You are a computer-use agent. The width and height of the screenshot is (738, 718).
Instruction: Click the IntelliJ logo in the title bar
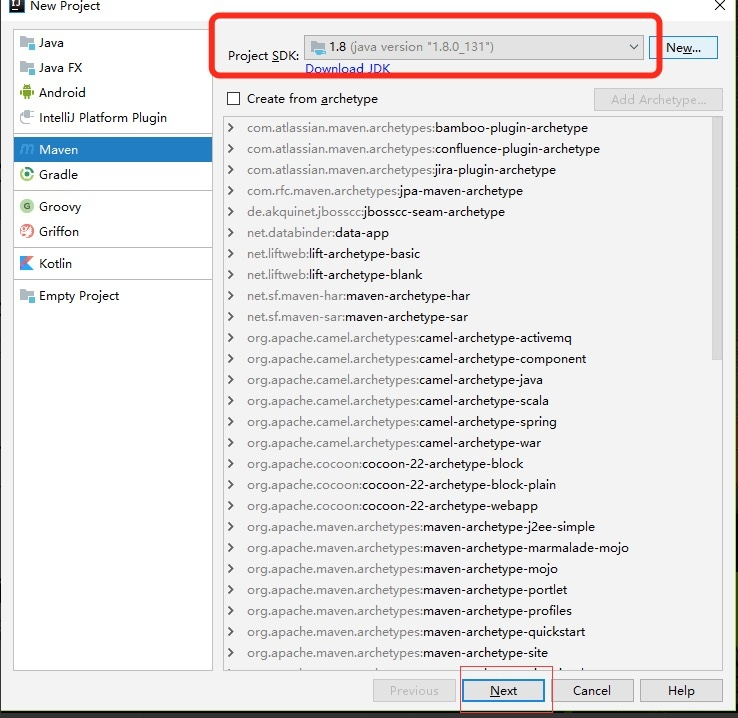click(16, 6)
